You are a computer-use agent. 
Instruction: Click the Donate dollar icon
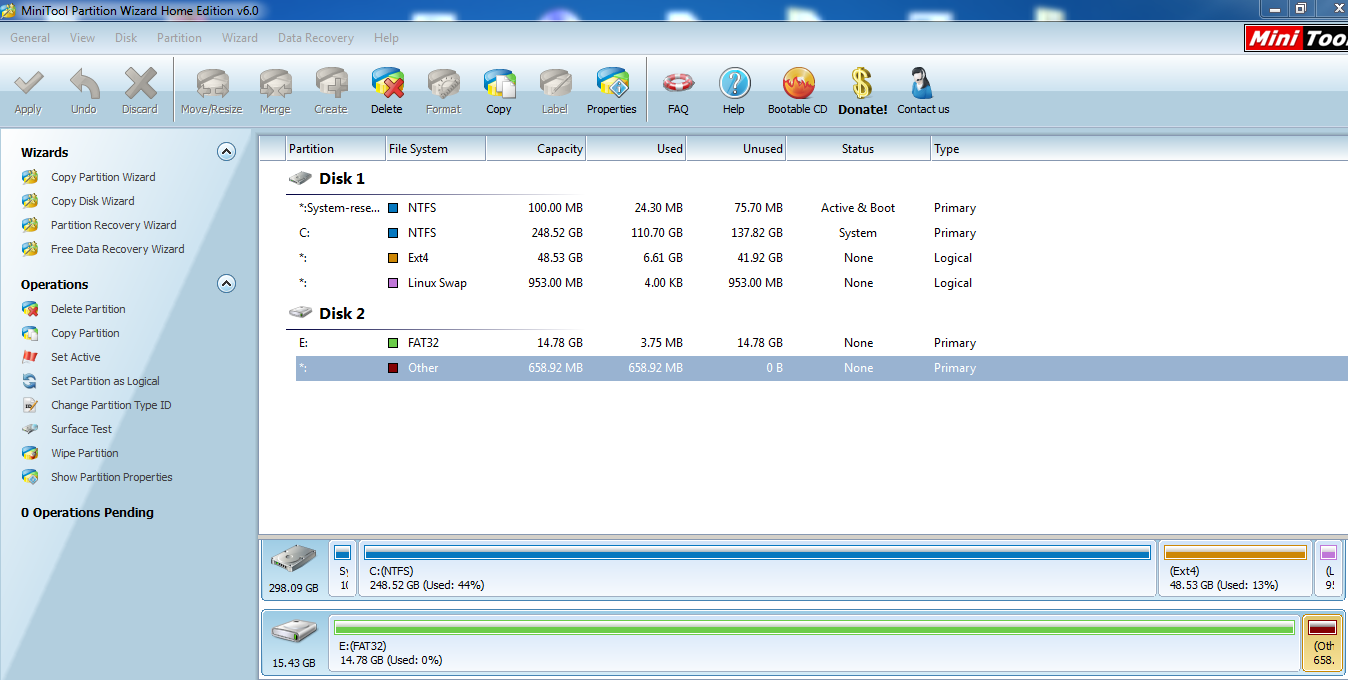(862, 84)
